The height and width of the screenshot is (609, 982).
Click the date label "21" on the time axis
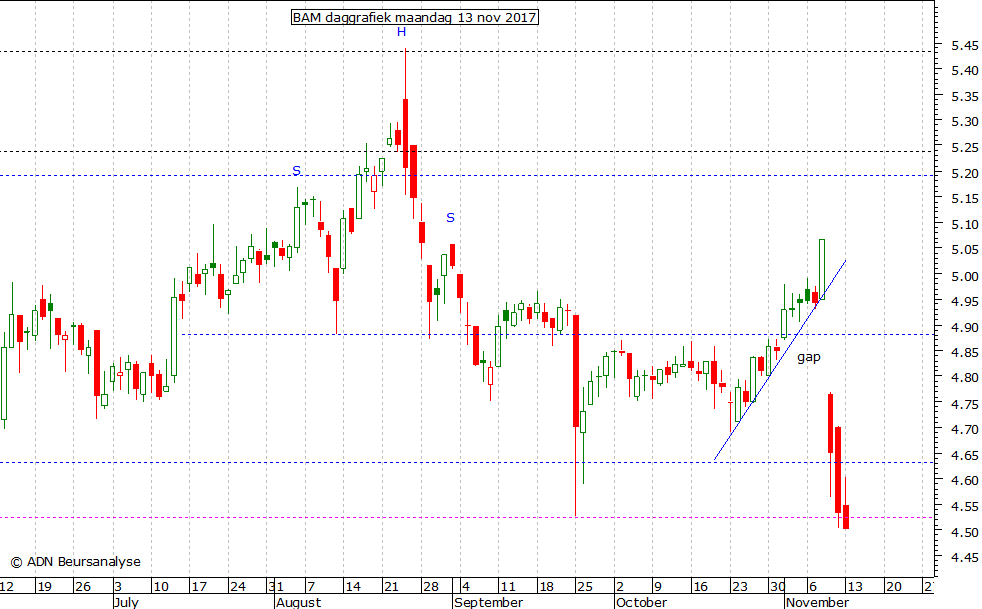(391, 587)
